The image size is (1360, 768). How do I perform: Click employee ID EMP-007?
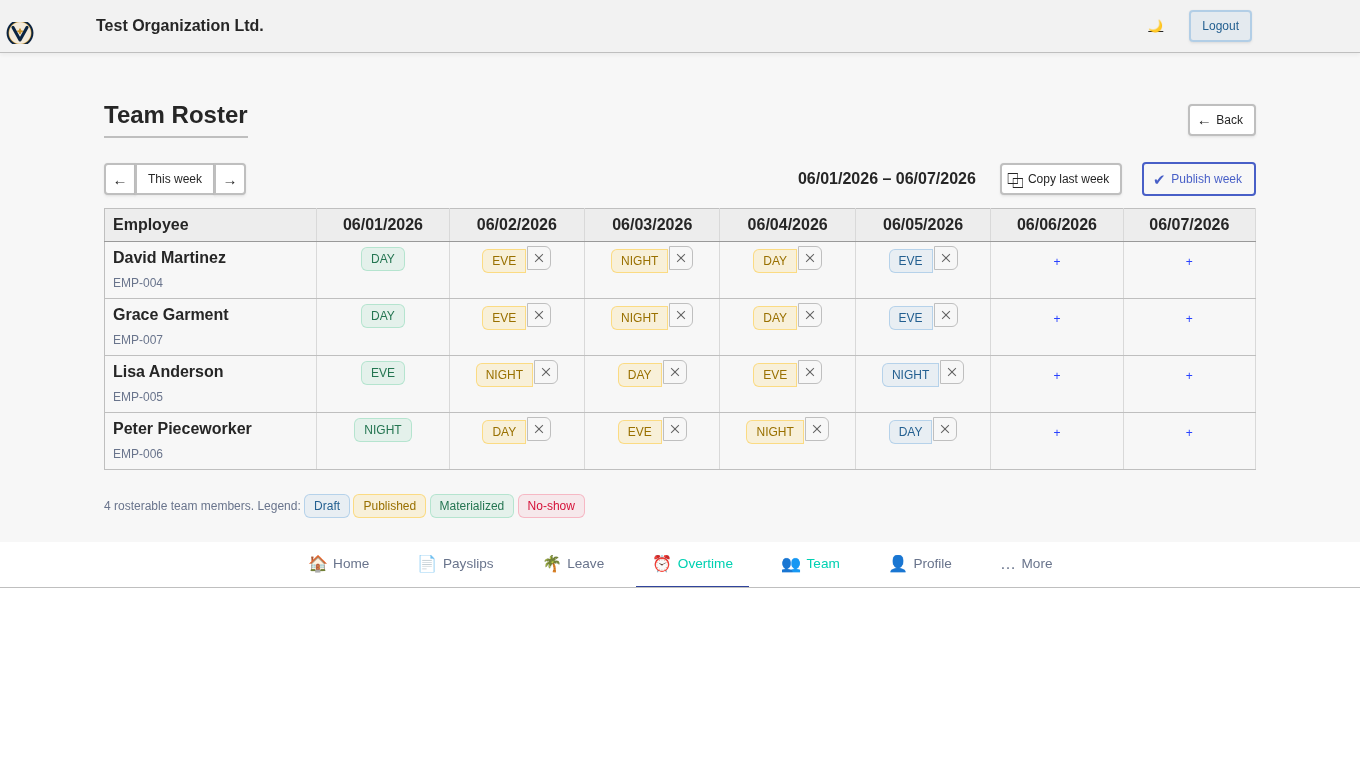click(138, 340)
